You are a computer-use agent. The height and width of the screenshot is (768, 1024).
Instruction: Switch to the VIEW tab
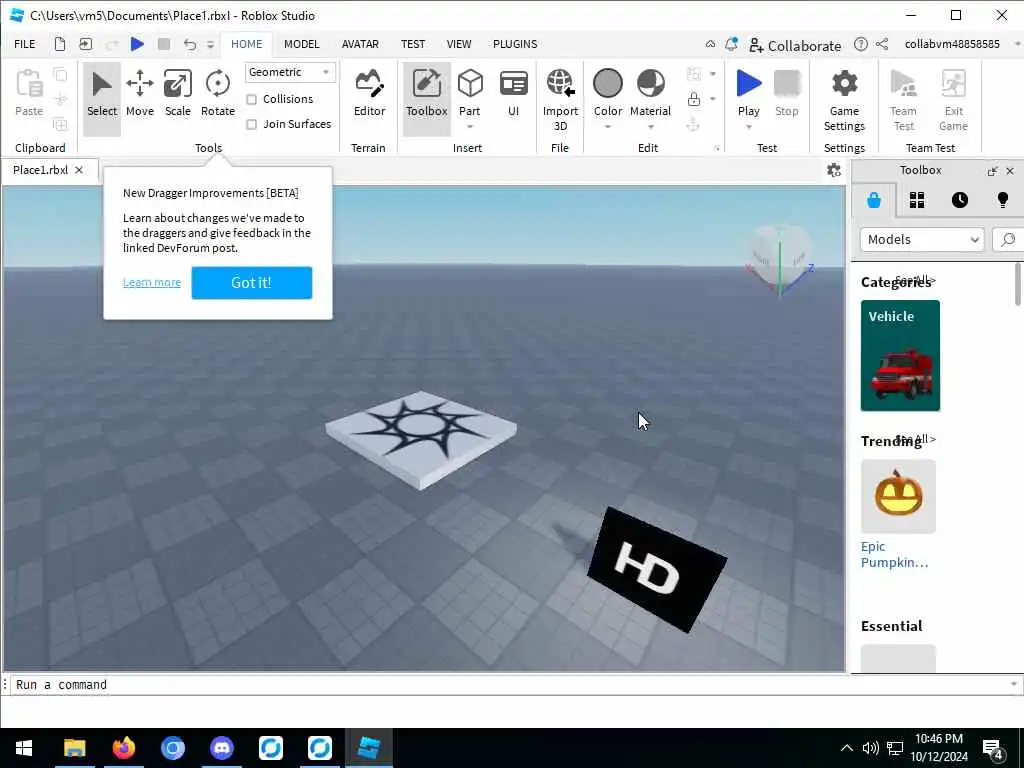coord(458,44)
